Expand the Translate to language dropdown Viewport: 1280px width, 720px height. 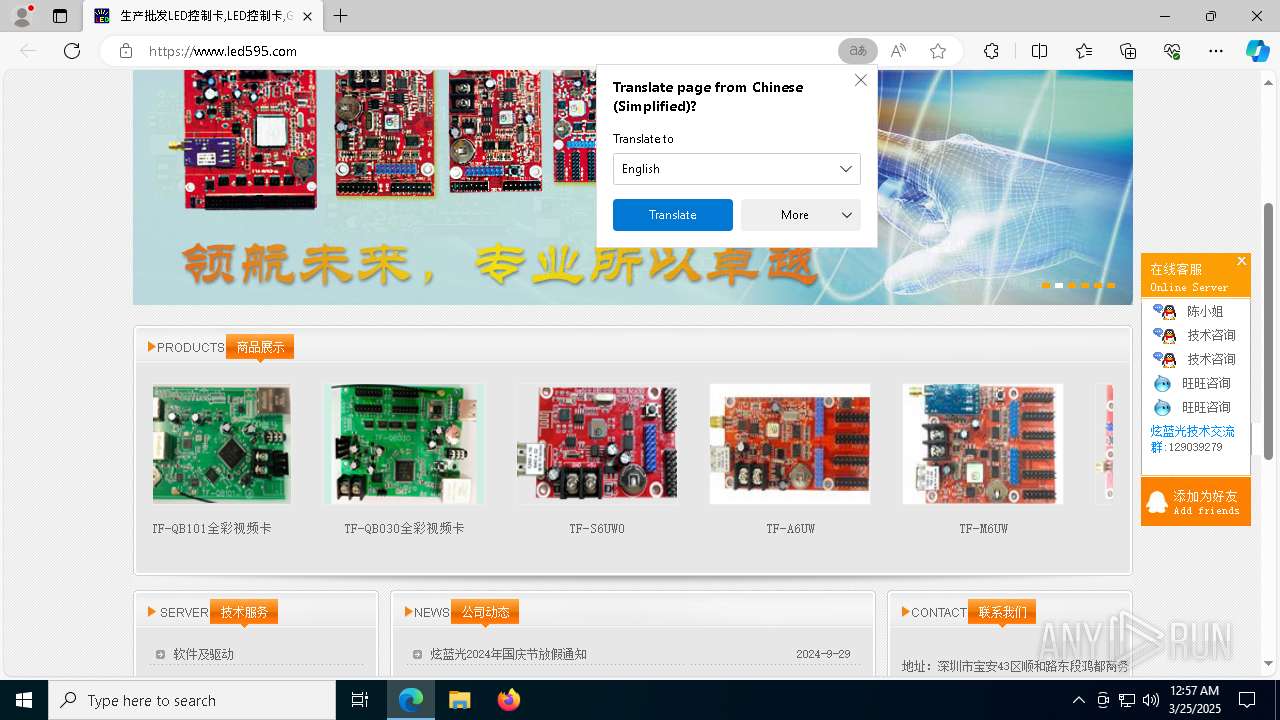point(736,169)
